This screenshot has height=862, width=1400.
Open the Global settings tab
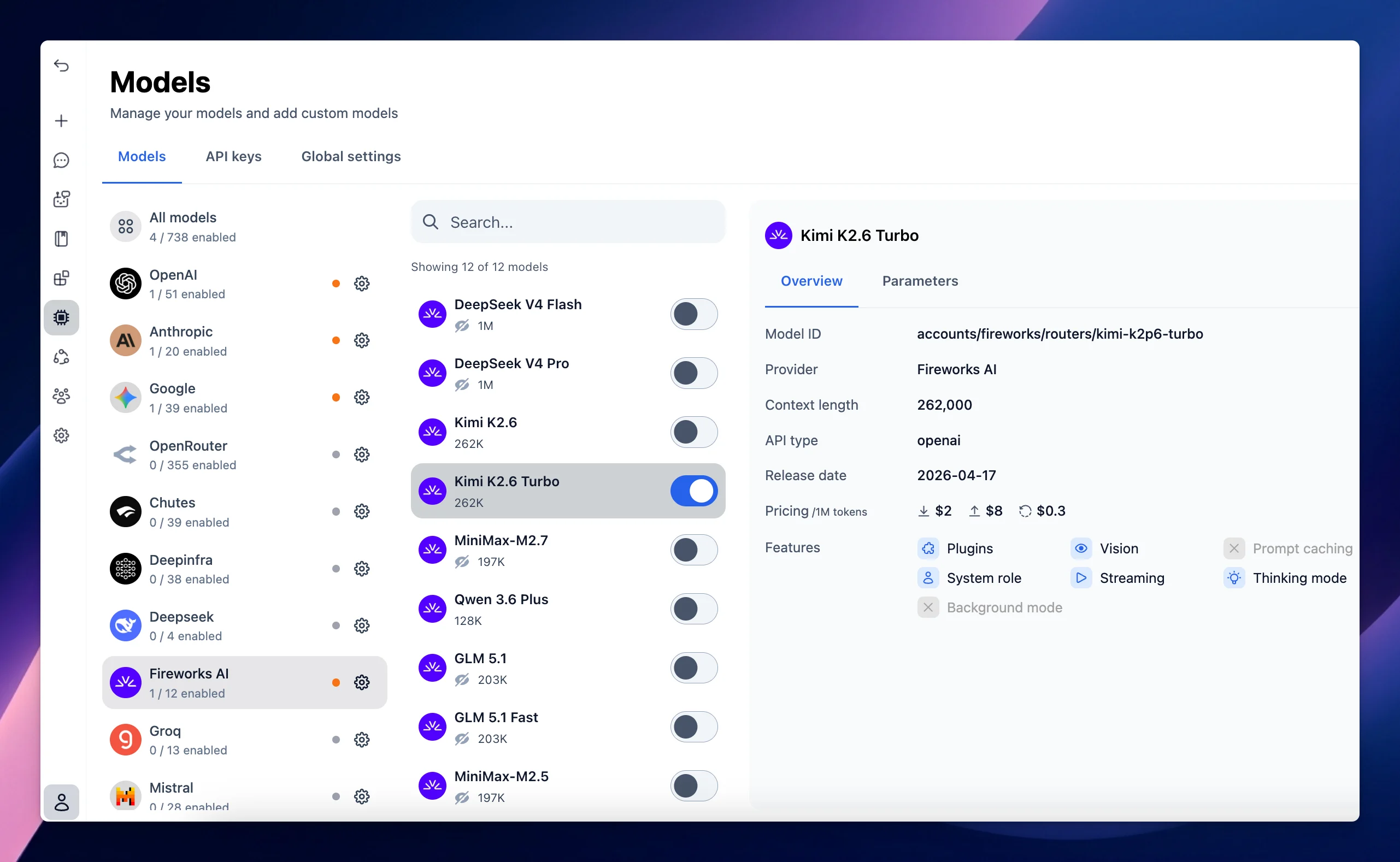pos(351,156)
